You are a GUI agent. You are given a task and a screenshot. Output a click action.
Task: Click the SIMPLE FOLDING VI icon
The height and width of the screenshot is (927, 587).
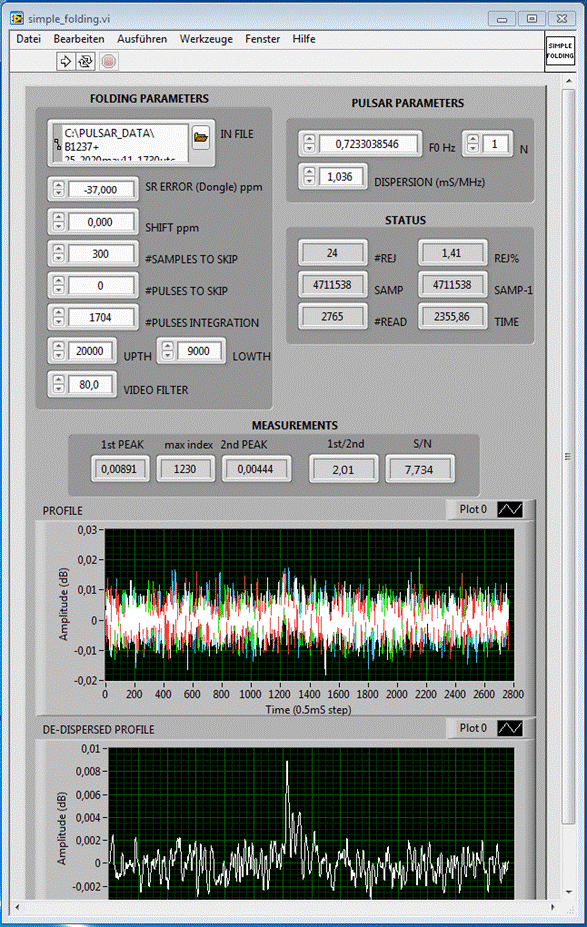point(559,51)
